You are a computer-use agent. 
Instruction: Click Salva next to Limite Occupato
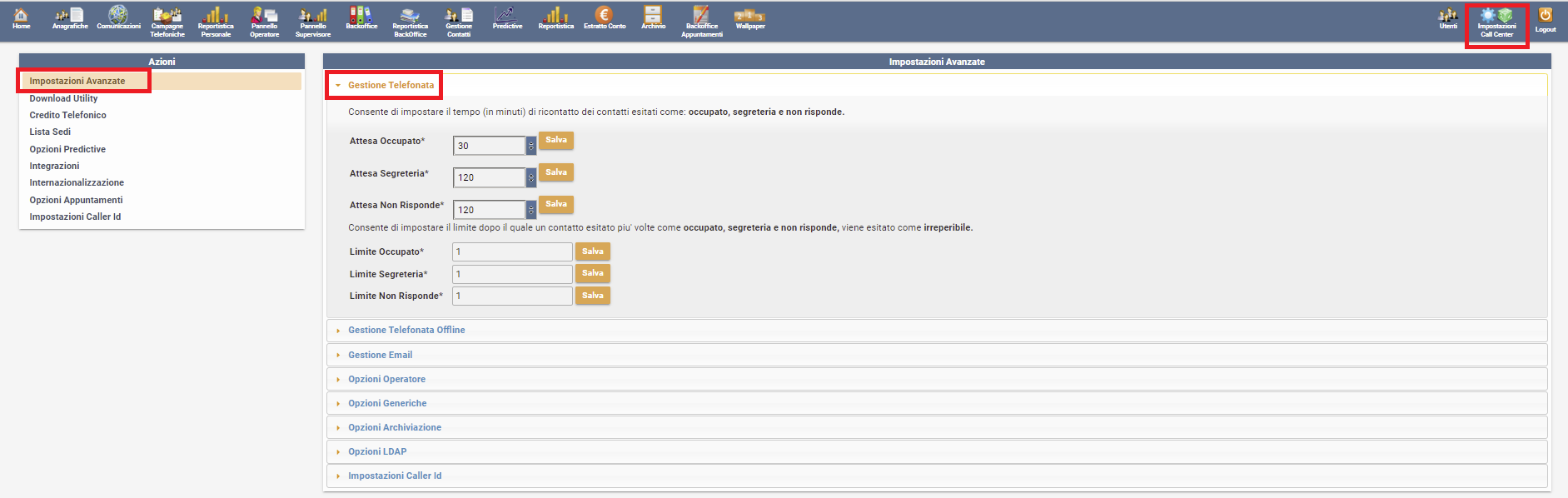(x=592, y=251)
